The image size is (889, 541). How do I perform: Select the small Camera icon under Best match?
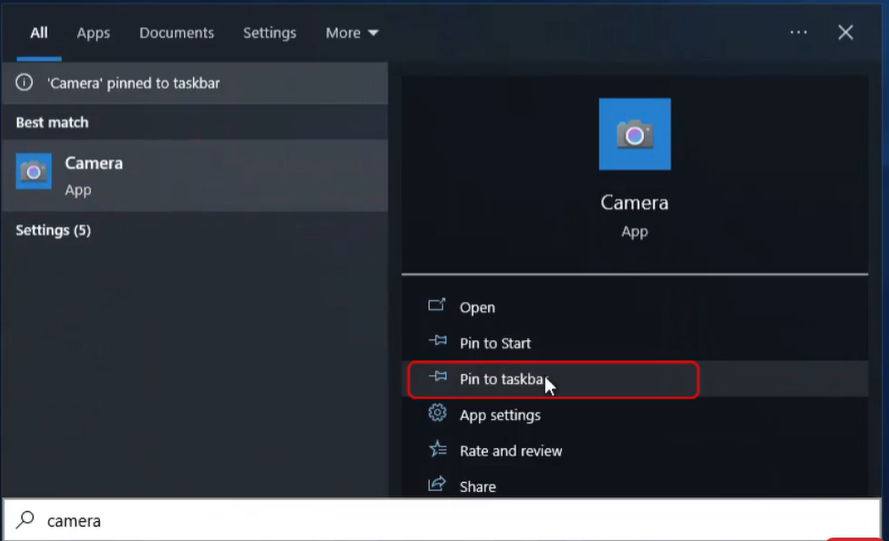click(x=34, y=172)
